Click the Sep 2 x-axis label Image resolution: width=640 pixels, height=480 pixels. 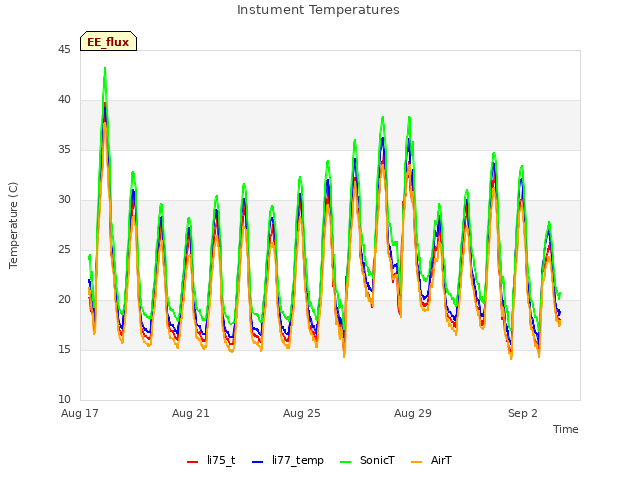[x=523, y=413]
